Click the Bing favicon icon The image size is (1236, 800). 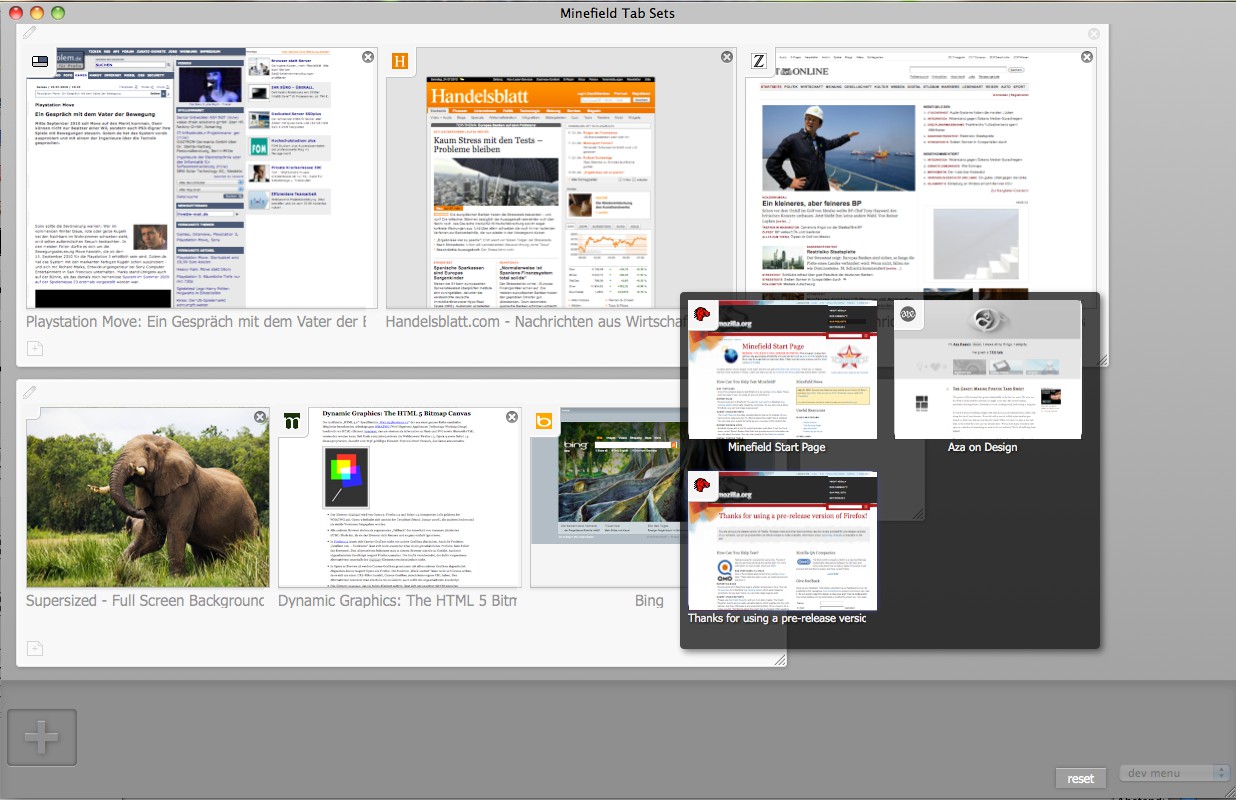coord(544,421)
